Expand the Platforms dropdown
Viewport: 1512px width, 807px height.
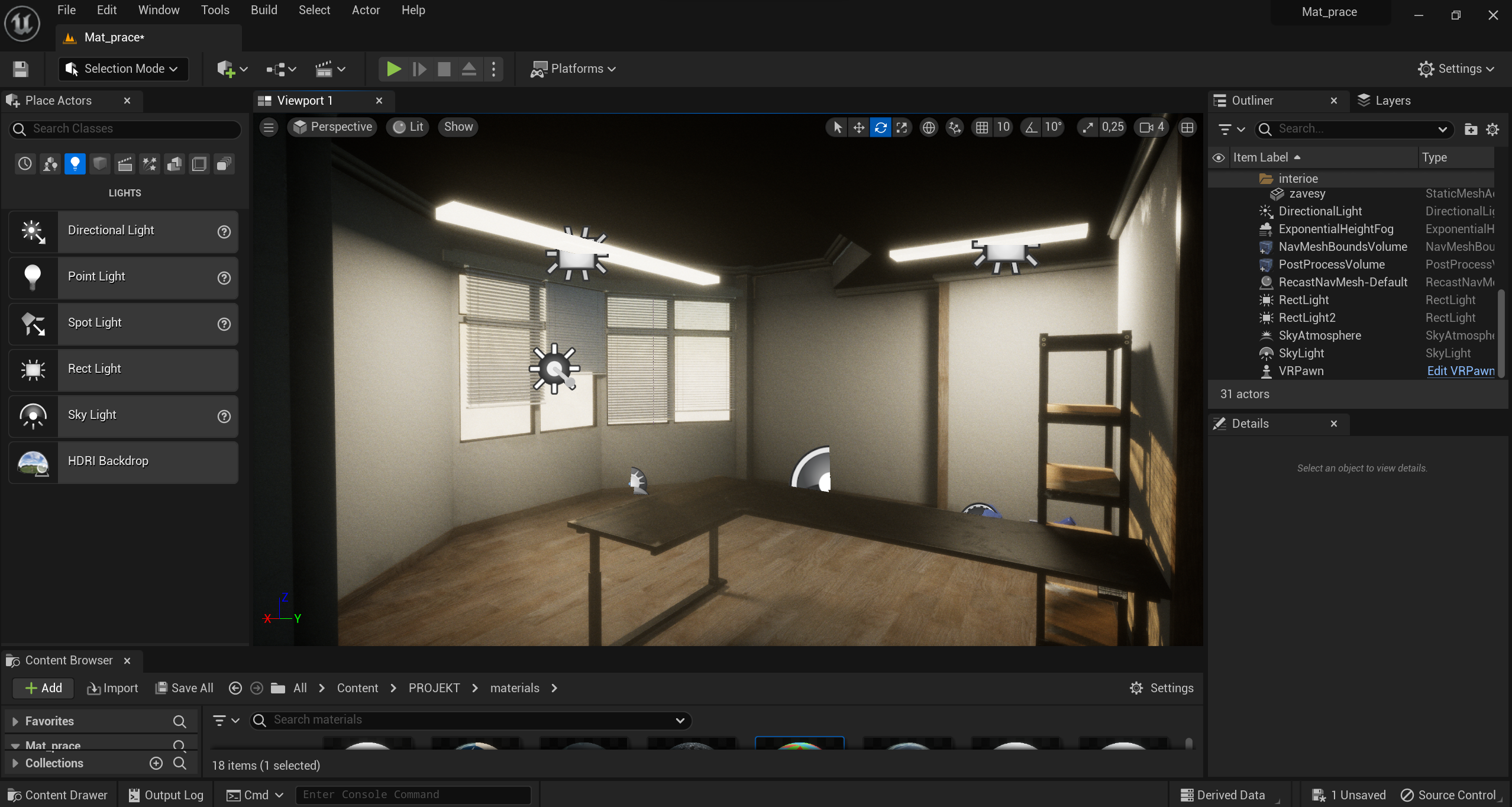tap(573, 69)
